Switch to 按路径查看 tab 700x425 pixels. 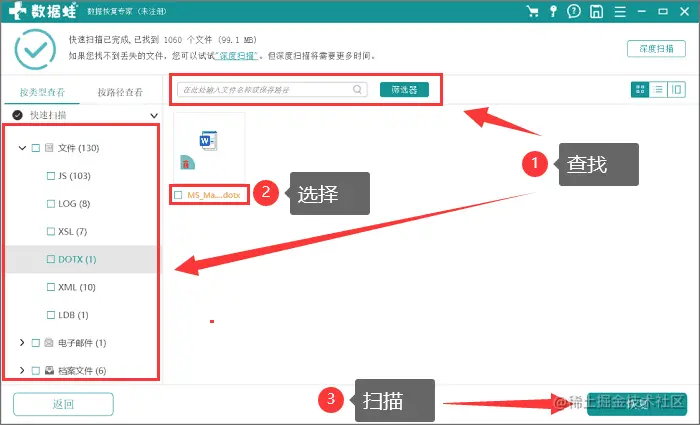click(120, 92)
